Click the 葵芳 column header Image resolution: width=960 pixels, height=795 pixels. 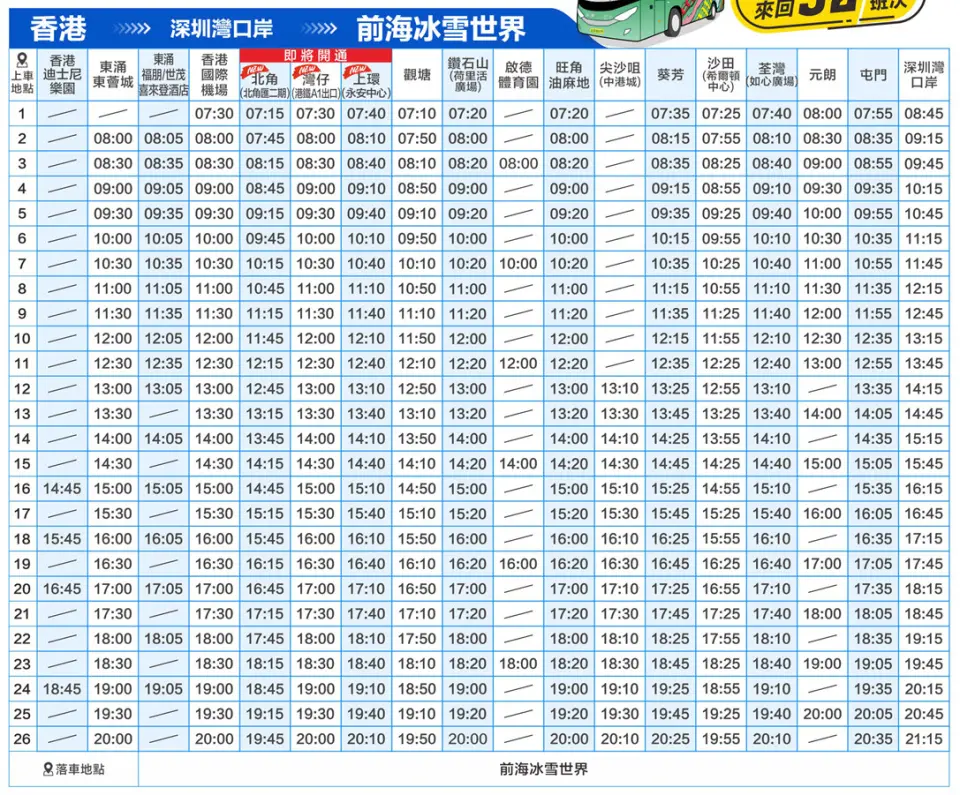(x=670, y=75)
